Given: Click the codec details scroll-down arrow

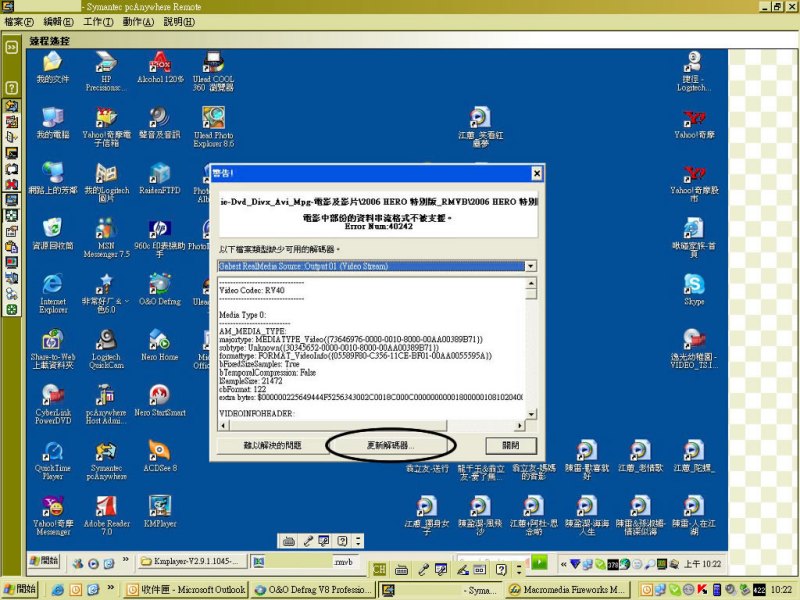Looking at the screenshot, I should coord(531,414).
